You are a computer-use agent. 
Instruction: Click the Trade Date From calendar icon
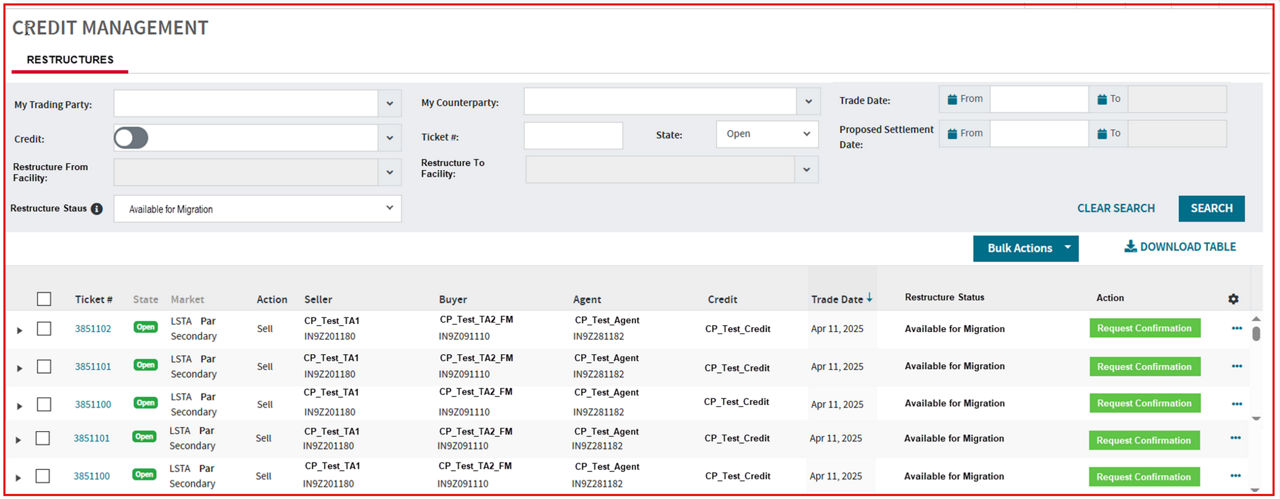click(951, 99)
